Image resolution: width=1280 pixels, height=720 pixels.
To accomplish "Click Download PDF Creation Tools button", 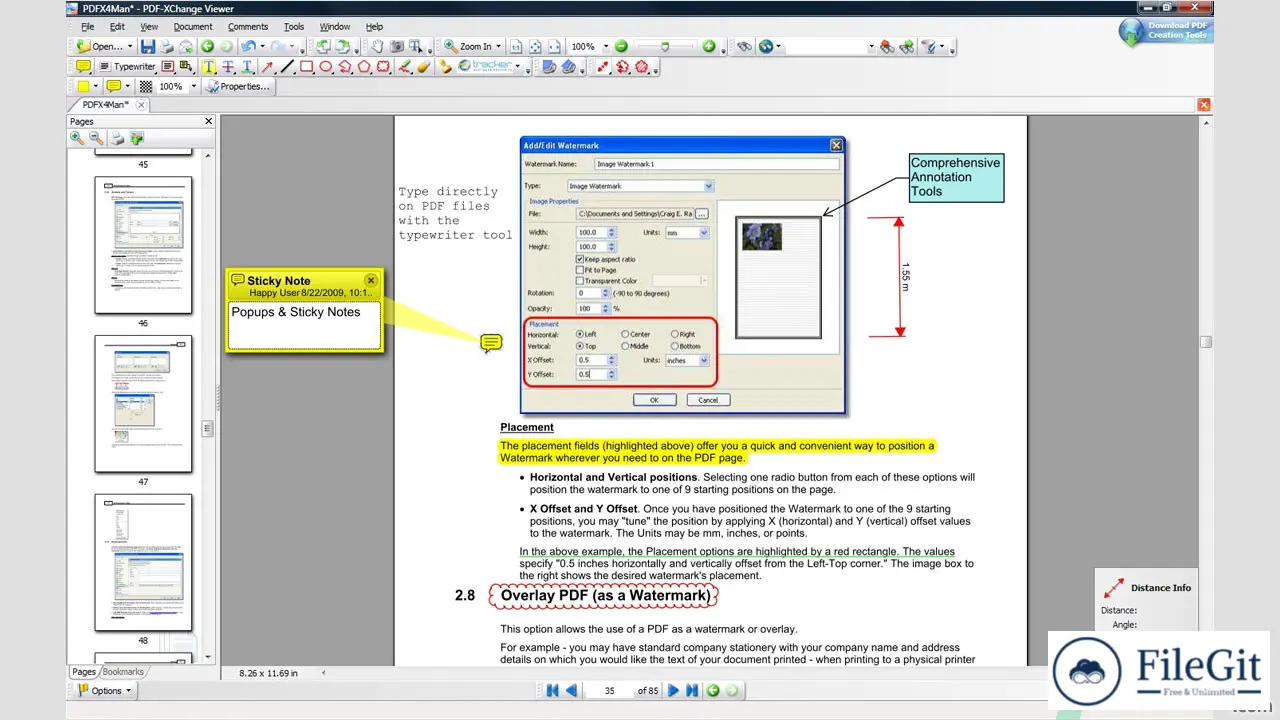I will [1164, 31].
